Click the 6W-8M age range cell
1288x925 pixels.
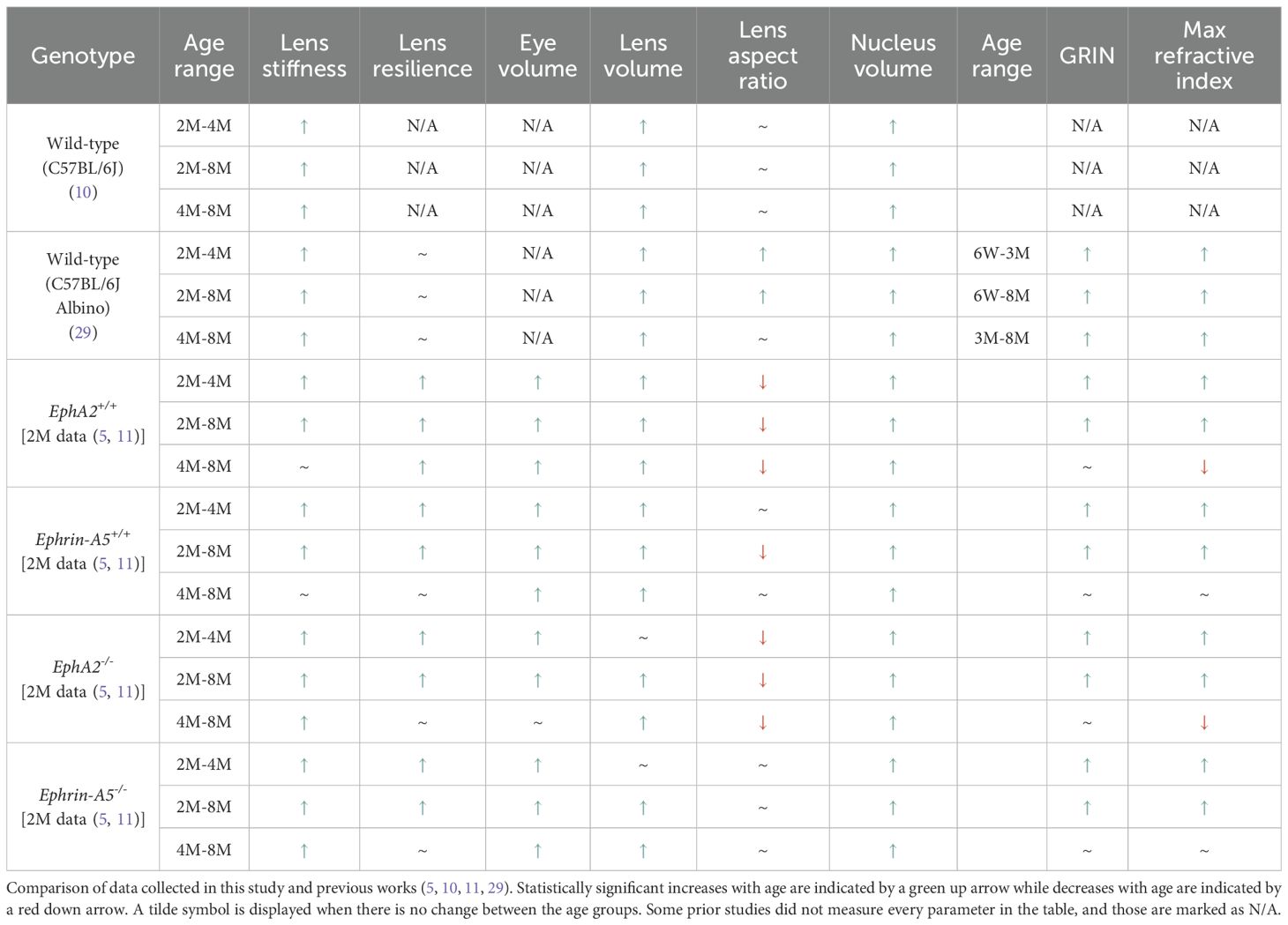(1001, 295)
